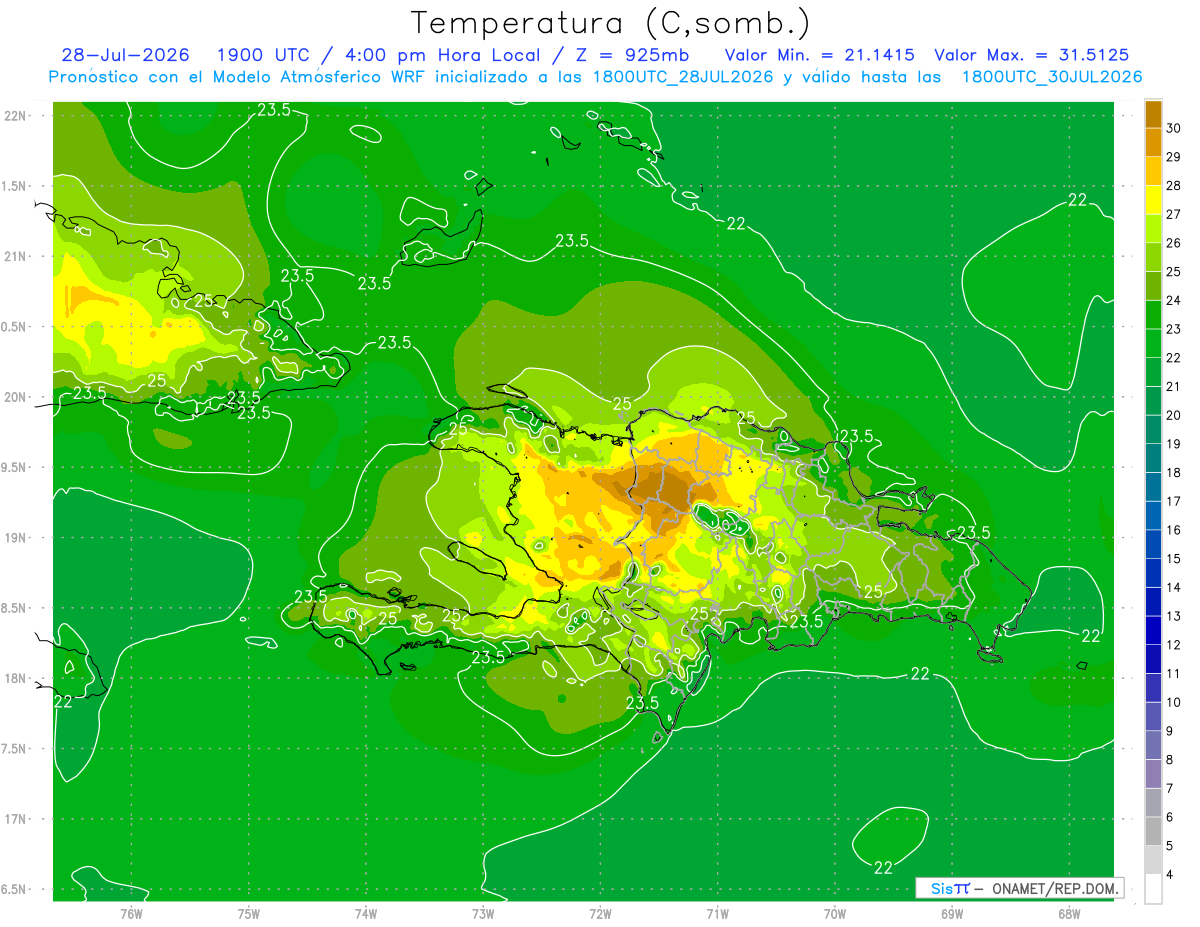1200x927 pixels.
Task: Click value 29 on the color scale
Action: coord(1174,157)
